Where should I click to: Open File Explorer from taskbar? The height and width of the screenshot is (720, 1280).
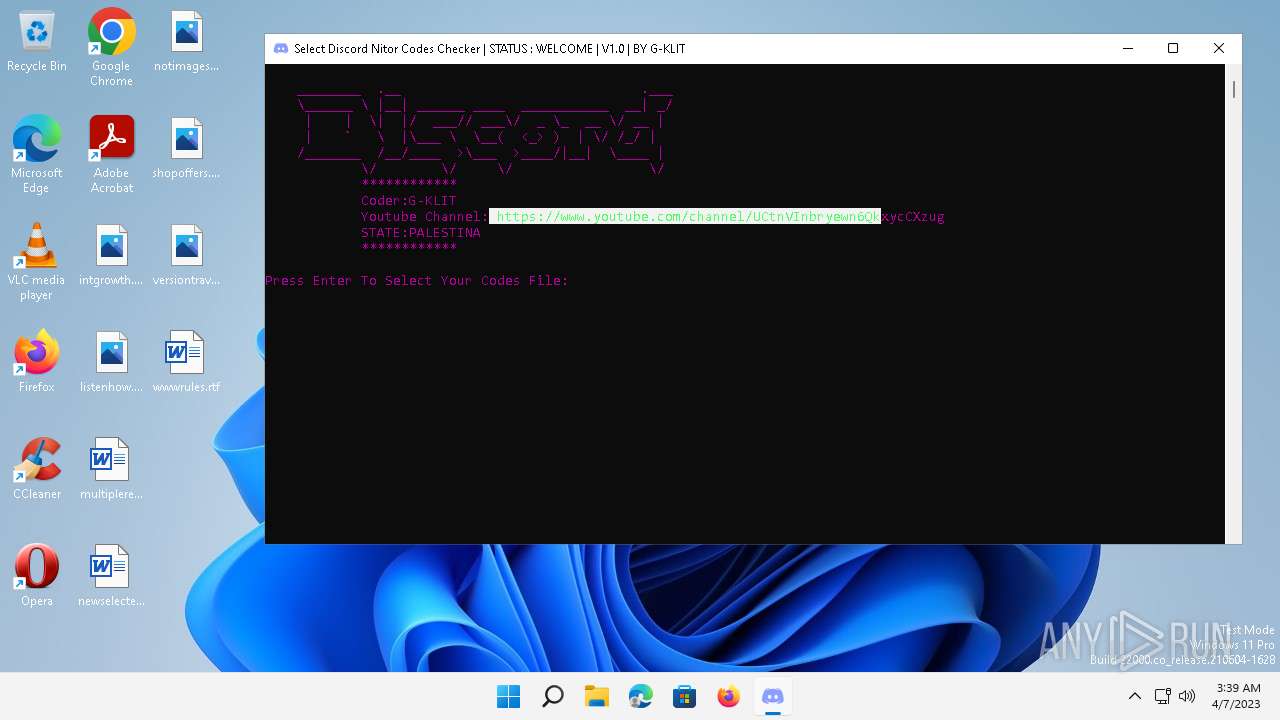click(597, 696)
